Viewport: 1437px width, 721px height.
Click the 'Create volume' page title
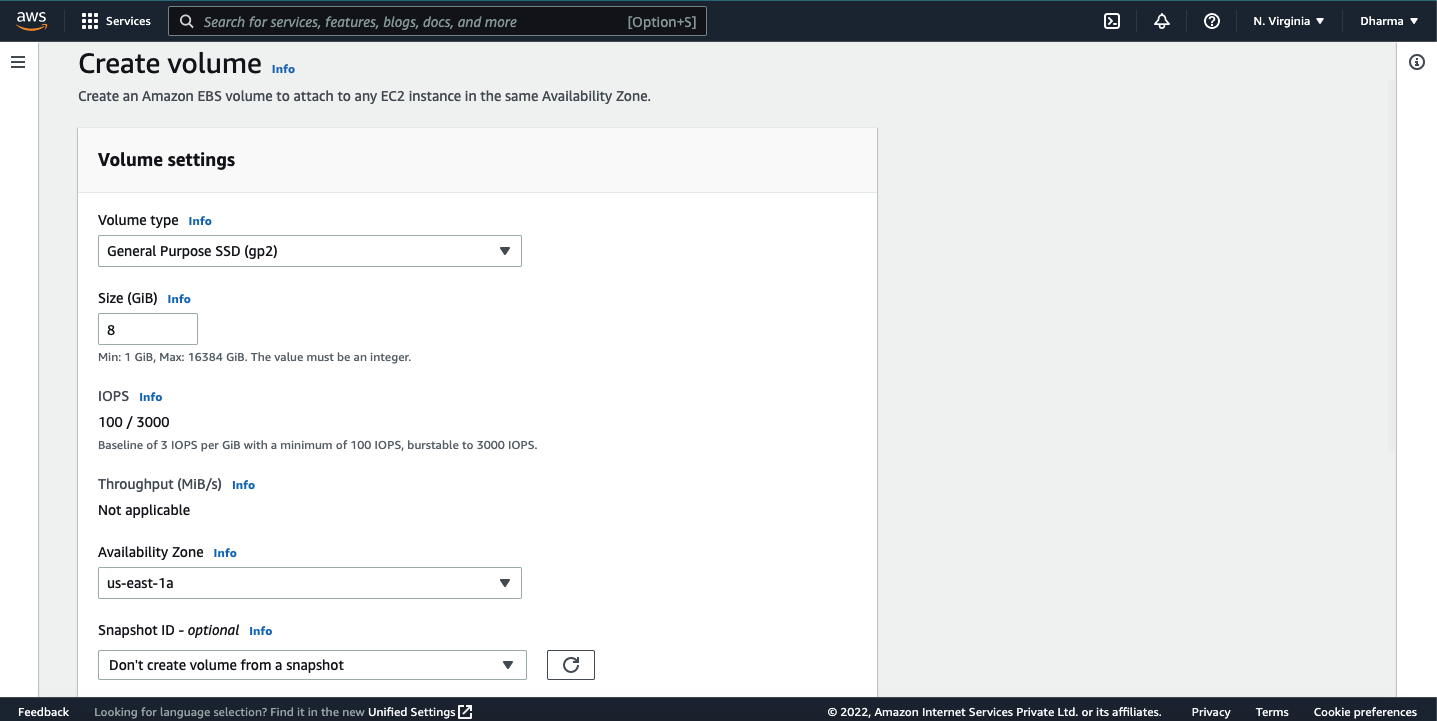170,63
